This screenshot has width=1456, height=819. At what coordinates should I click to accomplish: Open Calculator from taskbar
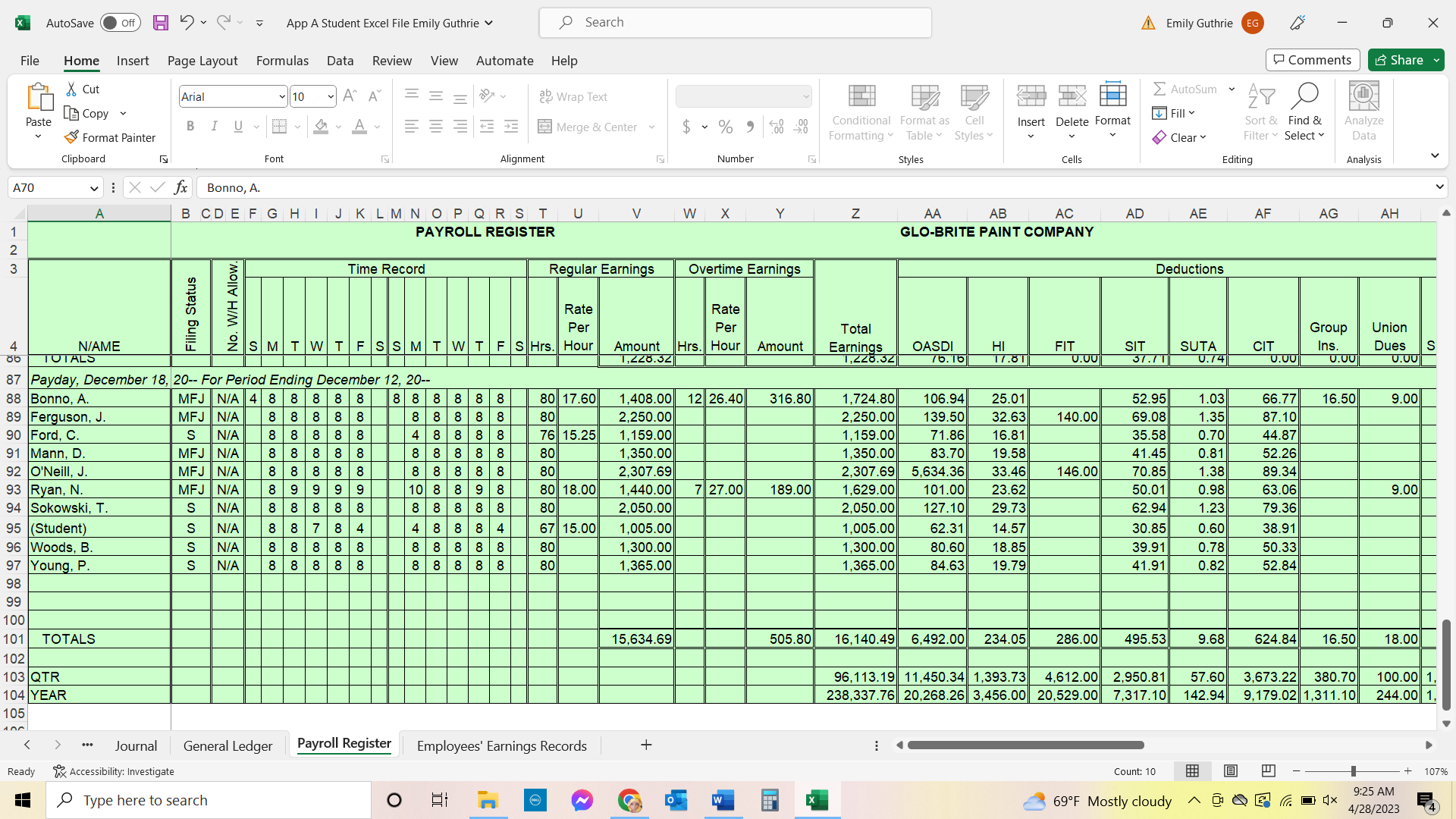click(x=770, y=800)
